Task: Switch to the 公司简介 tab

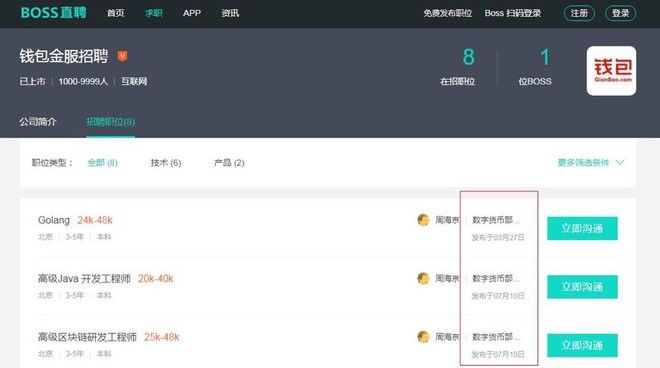Action: click(x=38, y=122)
